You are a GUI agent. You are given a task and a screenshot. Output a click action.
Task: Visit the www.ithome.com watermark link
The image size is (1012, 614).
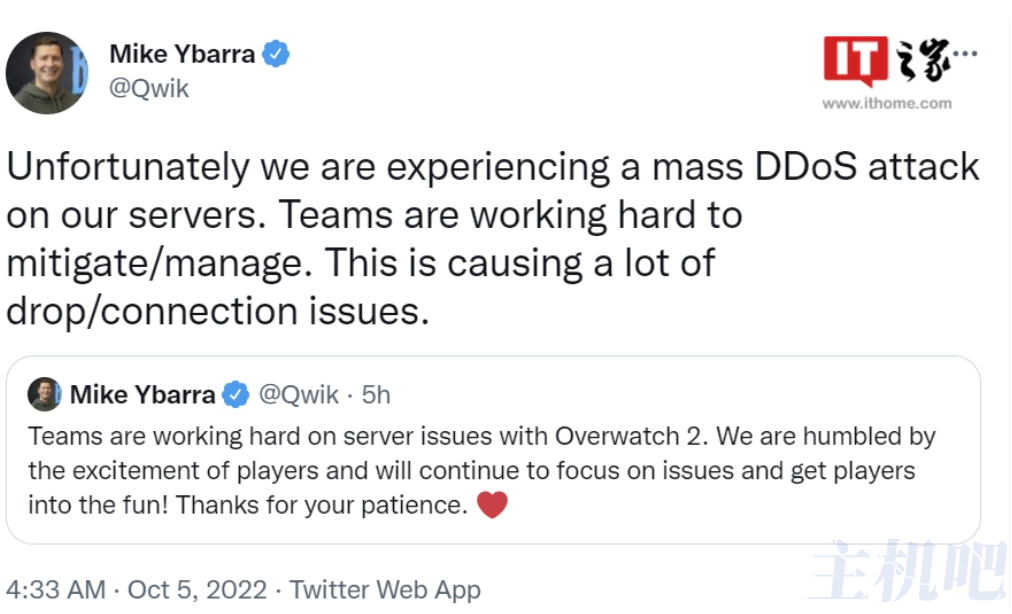pyautogui.click(x=887, y=103)
